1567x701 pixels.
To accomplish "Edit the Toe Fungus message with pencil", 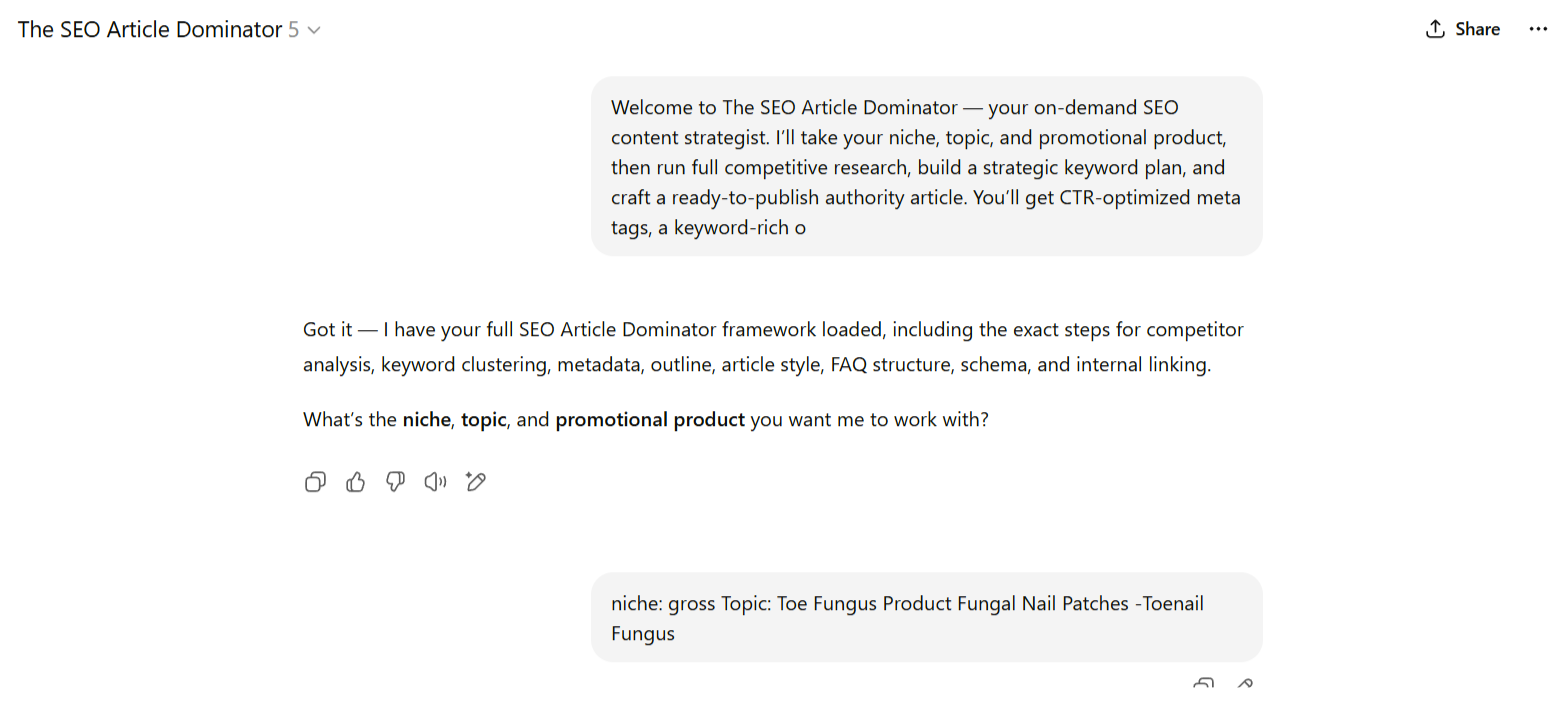I will 1244,686.
